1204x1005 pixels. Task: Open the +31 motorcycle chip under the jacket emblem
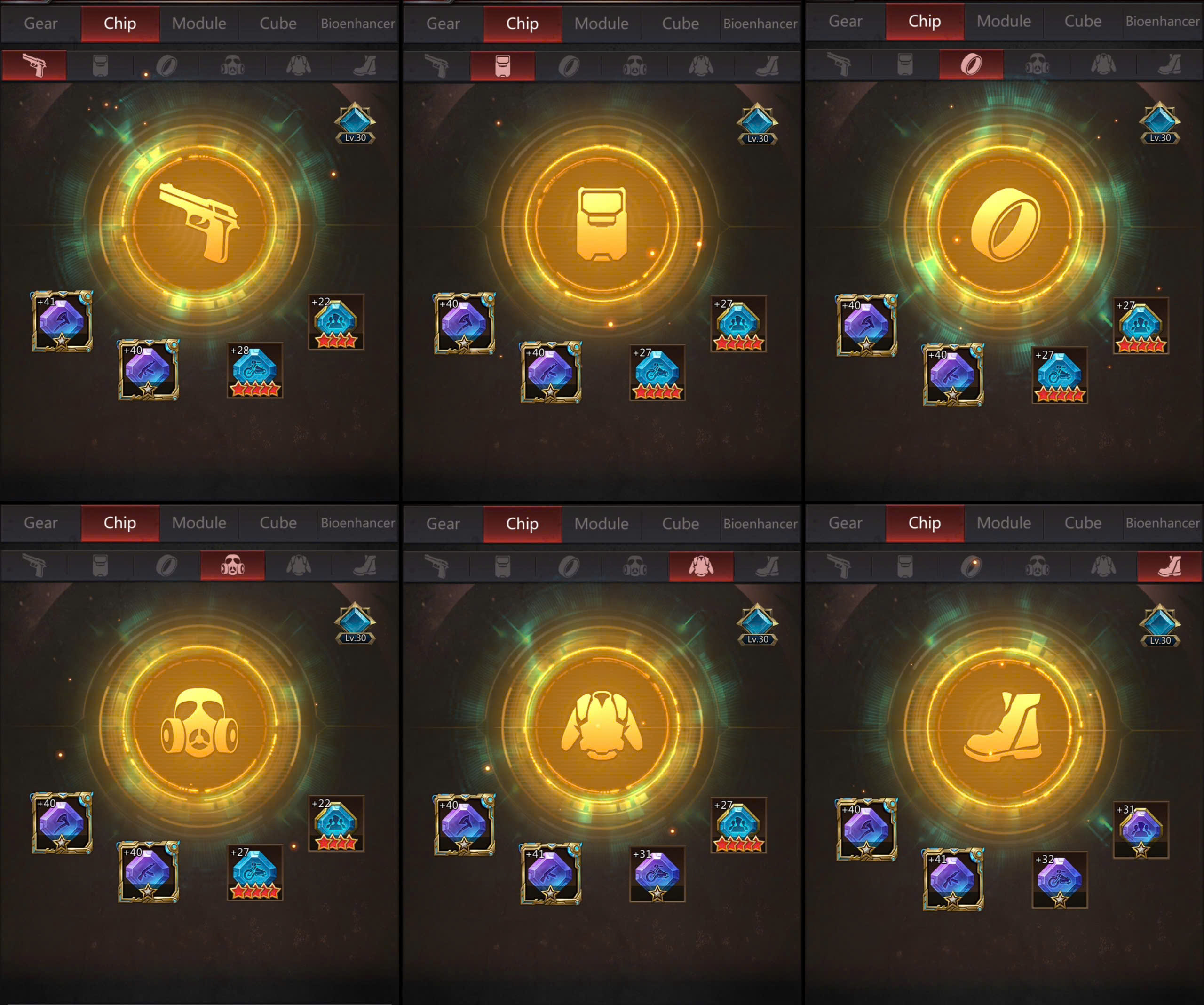click(x=657, y=874)
